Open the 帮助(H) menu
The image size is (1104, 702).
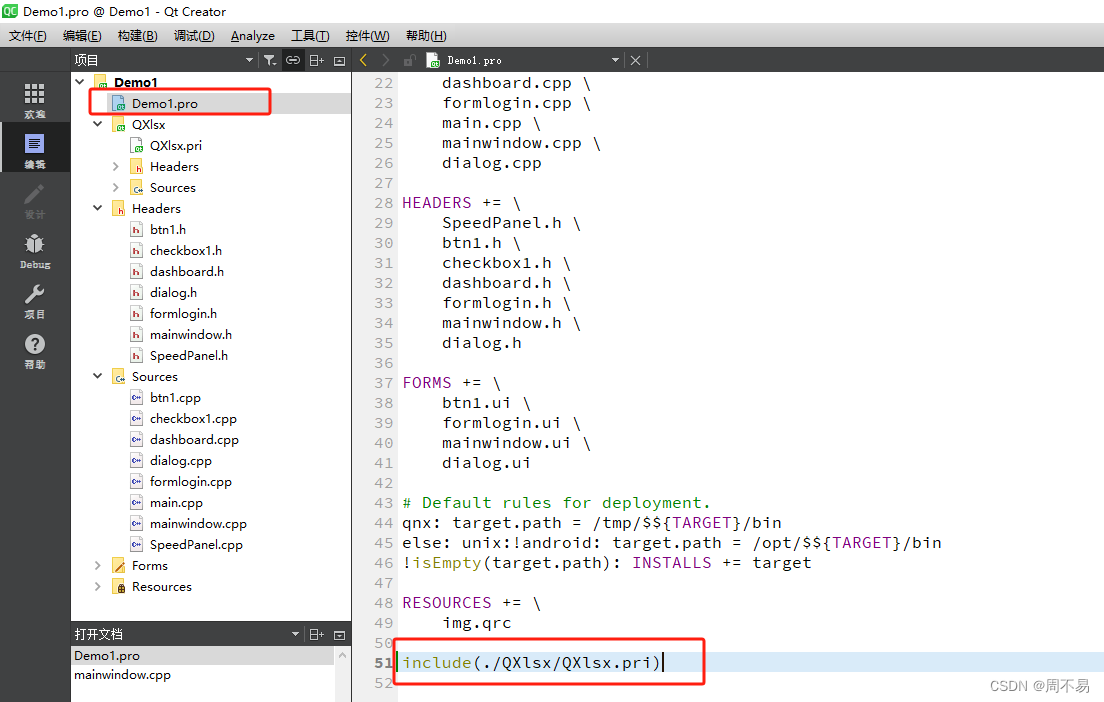[x=426, y=36]
